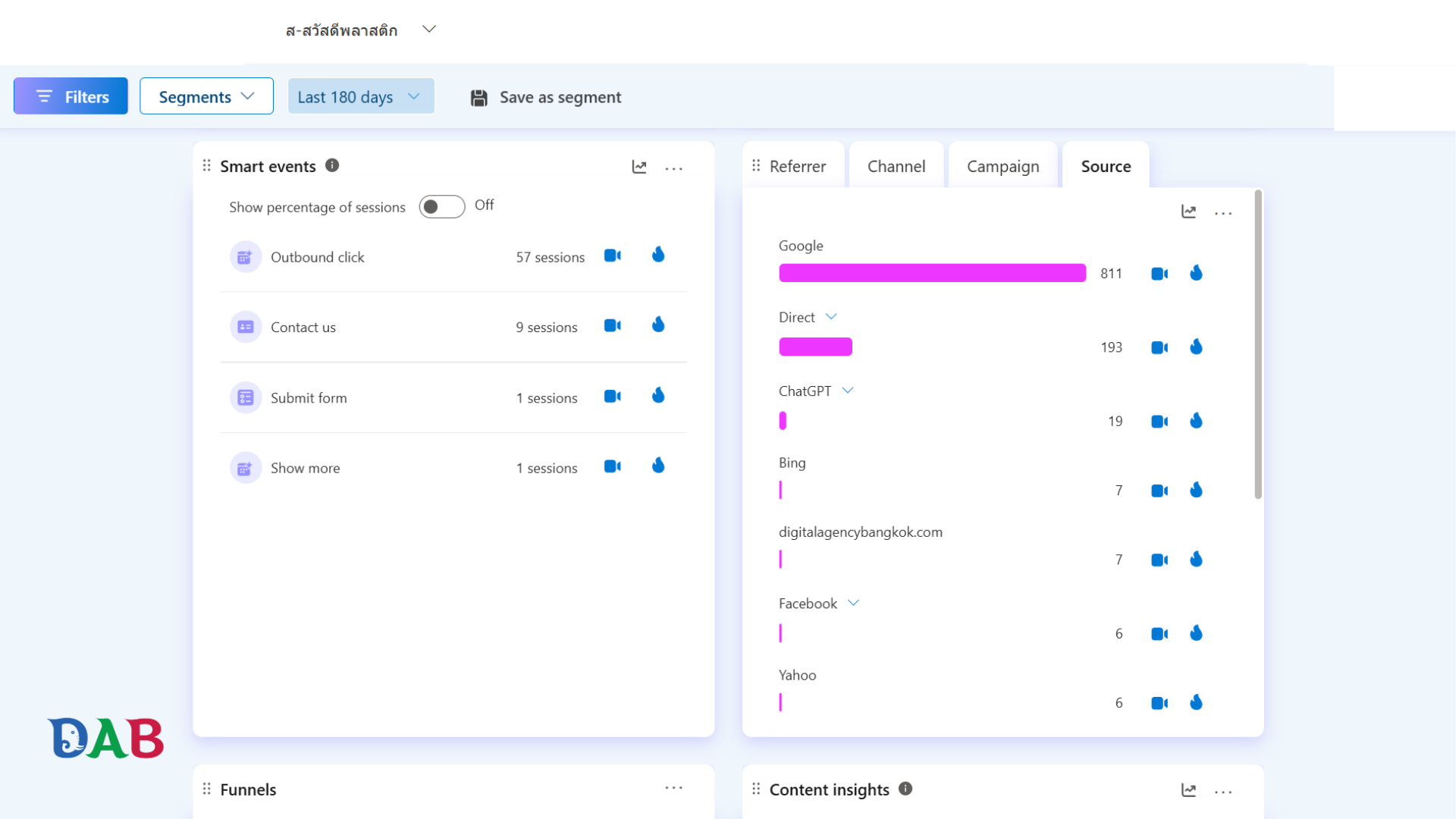
Task: View heatmaps for Contact us event
Action: tap(658, 325)
